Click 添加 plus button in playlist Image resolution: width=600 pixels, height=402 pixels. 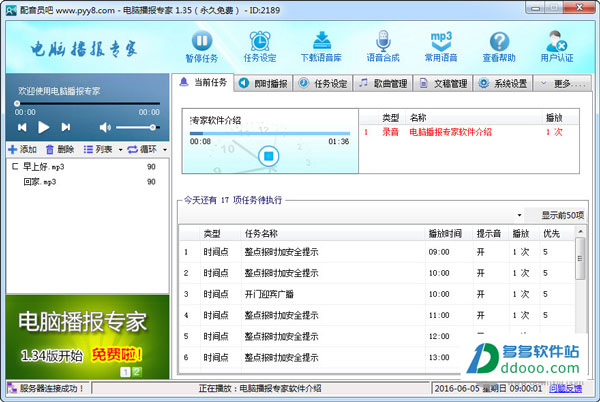click(23, 149)
